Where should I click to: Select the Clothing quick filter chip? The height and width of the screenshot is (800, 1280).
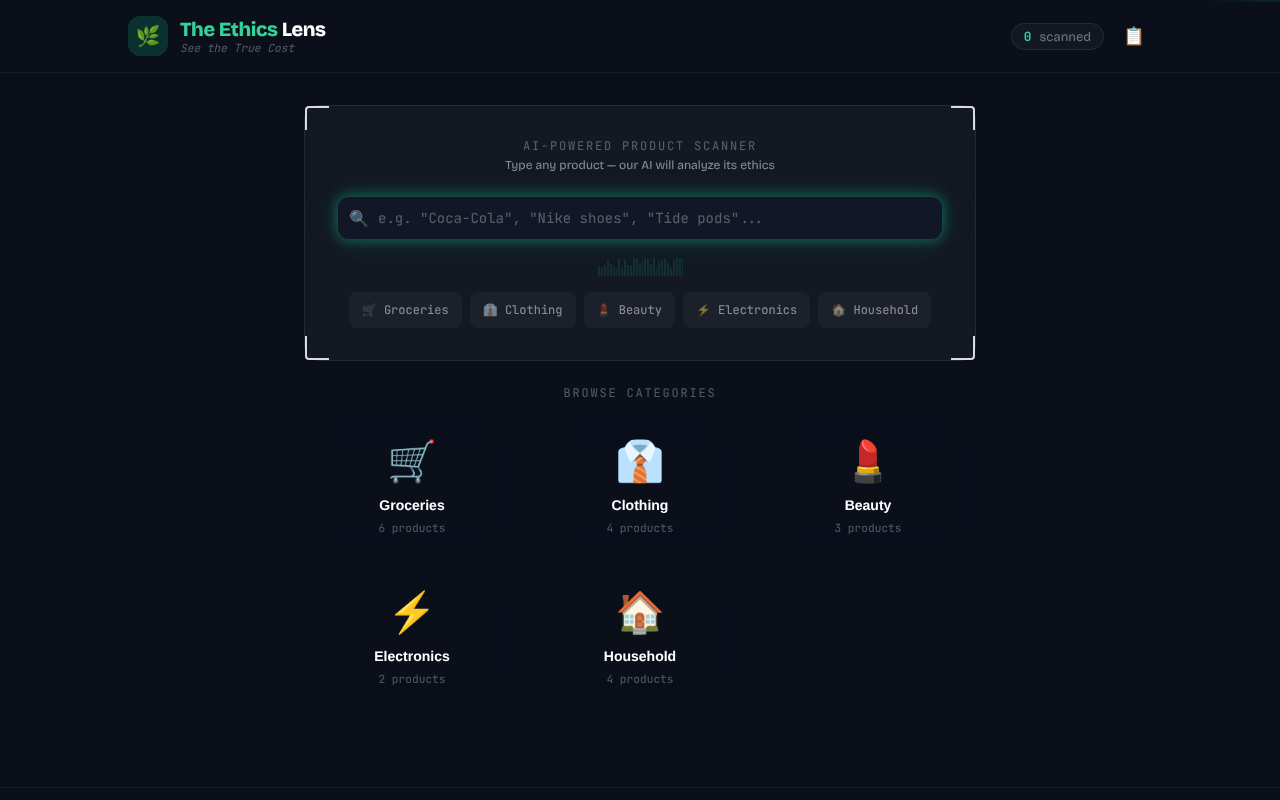pos(522,310)
